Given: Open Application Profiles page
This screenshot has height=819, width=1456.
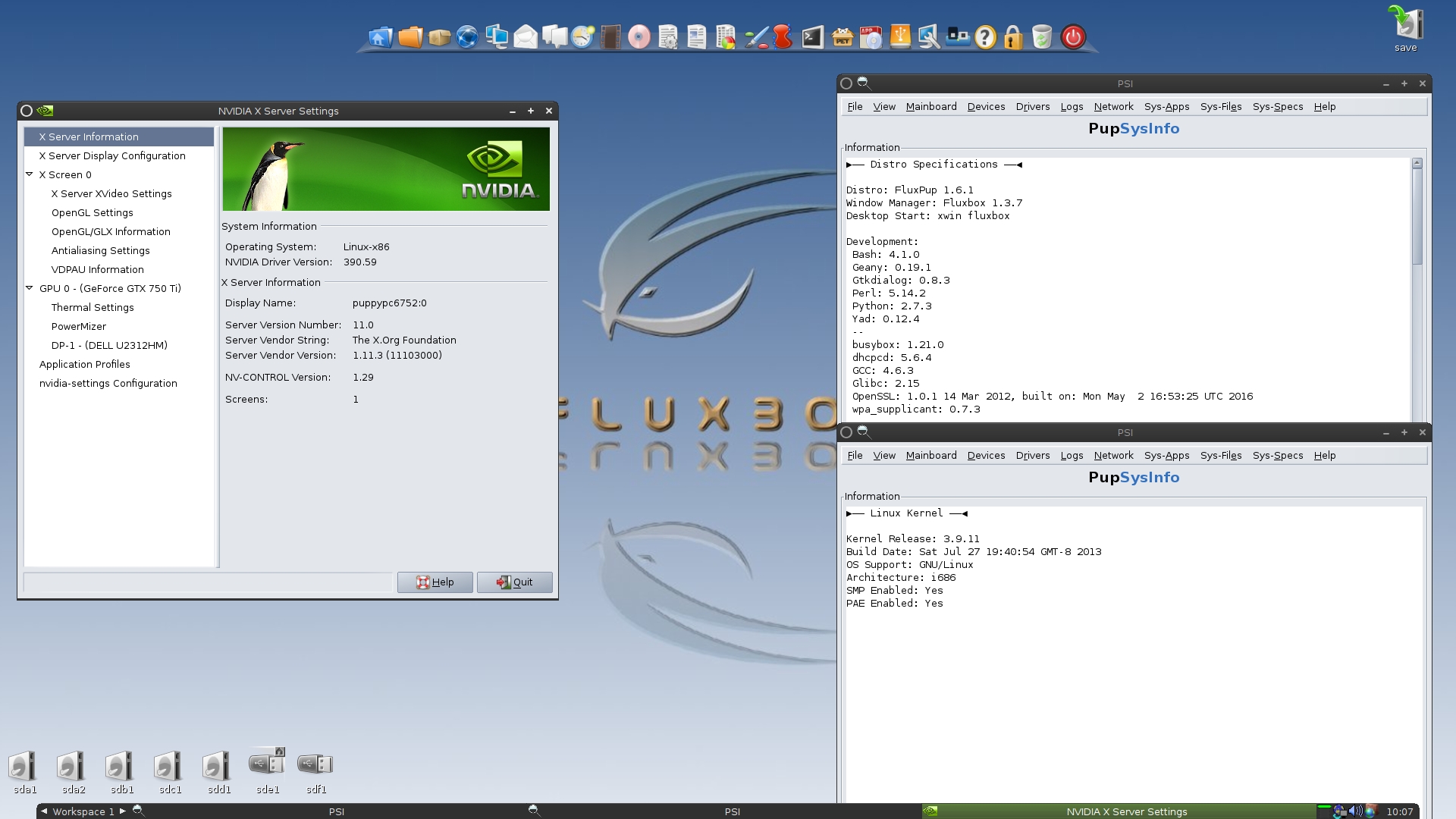Looking at the screenshot, I should (x=85, y=364).
